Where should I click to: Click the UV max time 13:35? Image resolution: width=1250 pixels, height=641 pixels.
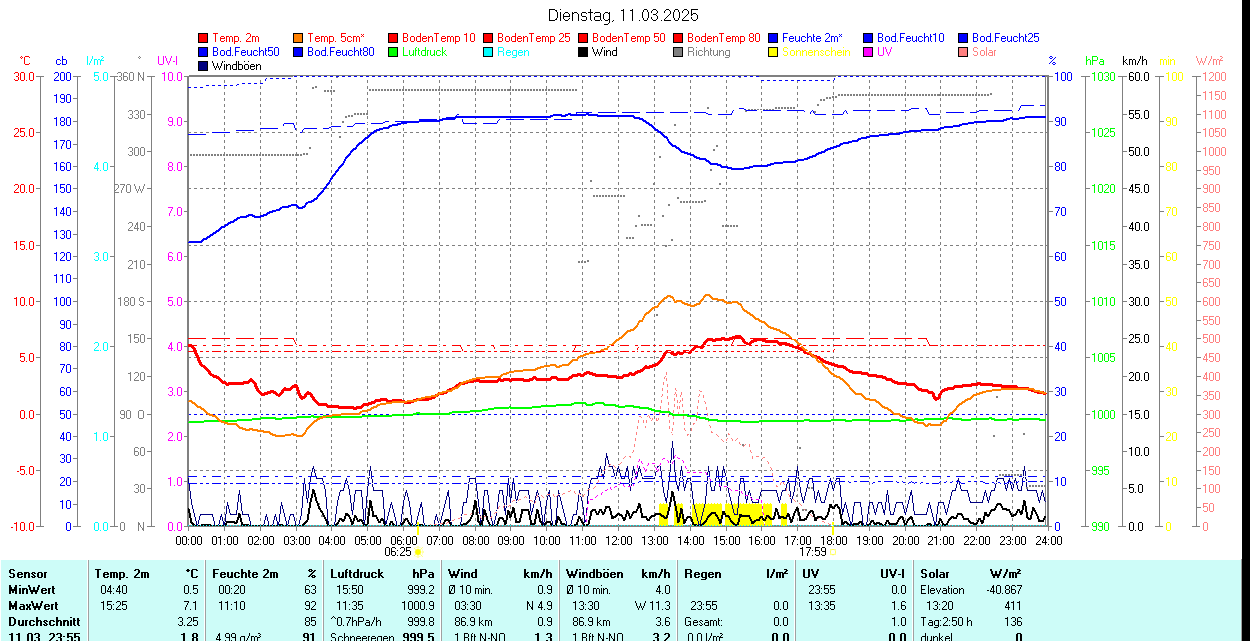click(823, 606)
